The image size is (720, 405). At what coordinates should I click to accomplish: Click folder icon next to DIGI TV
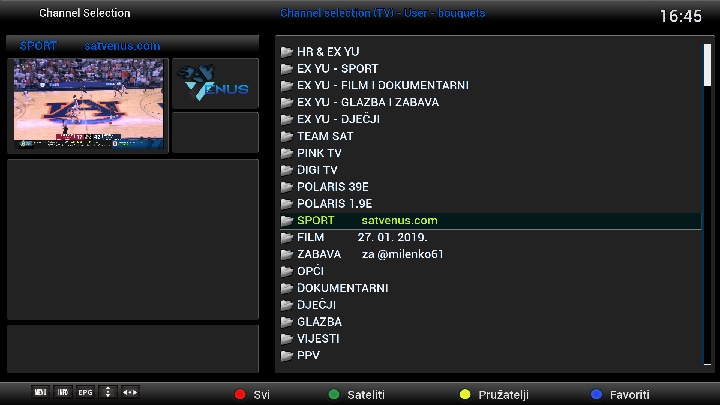click(x=287, y=170)
